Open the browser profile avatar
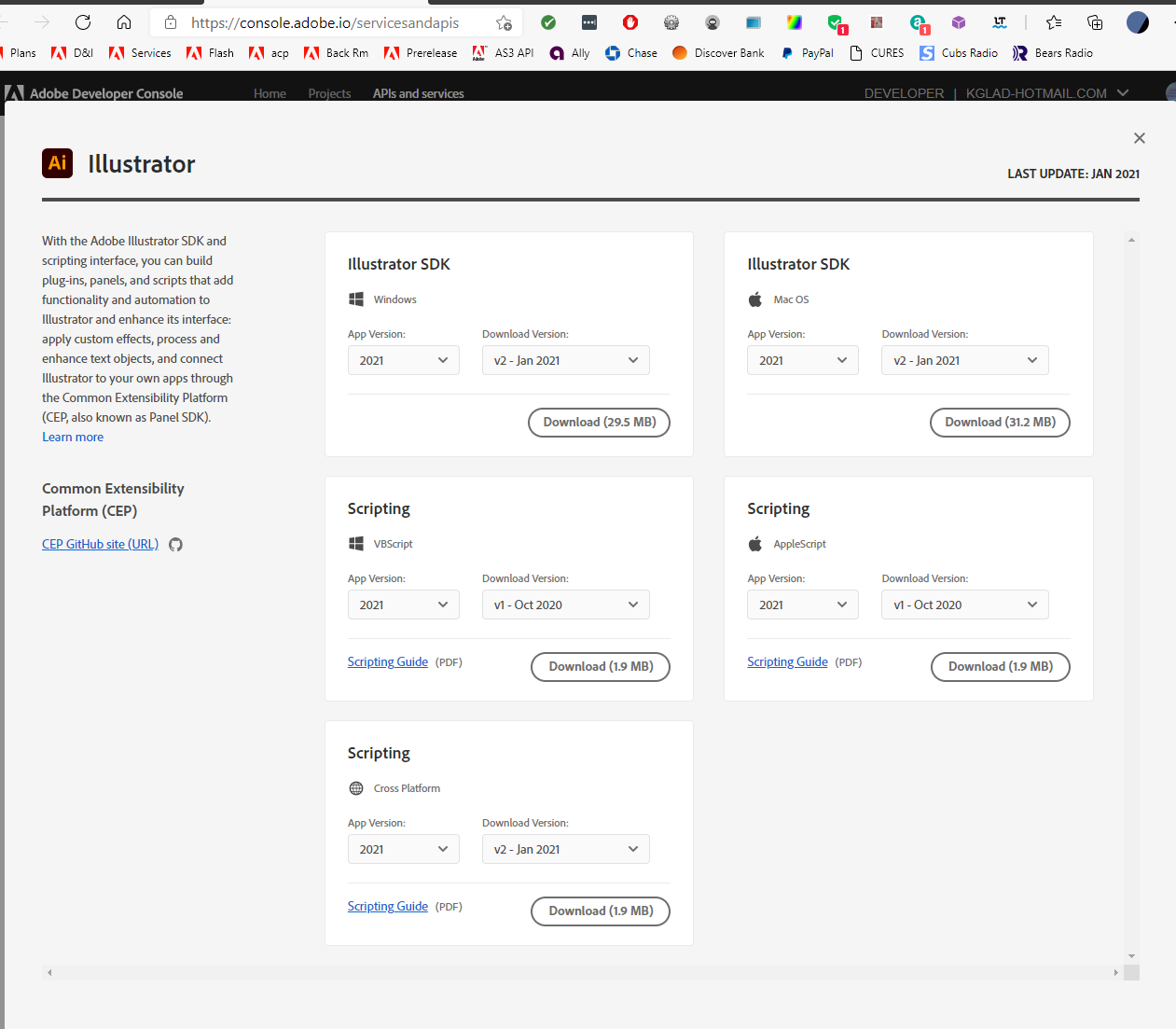The image size is (1176, 1029). [1137, 21]
